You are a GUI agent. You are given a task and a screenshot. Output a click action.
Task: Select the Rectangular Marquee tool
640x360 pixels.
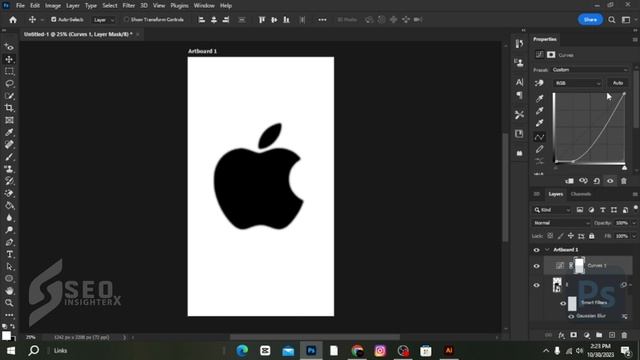click(9, 71)
